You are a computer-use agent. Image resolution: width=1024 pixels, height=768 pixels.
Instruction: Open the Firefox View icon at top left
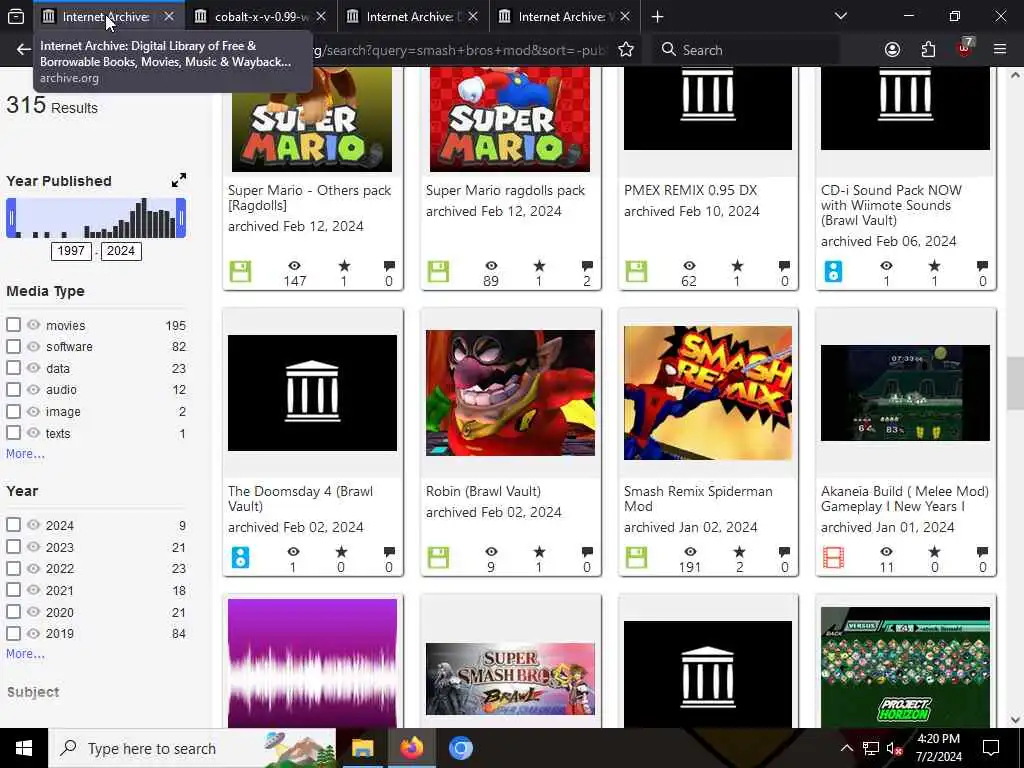16,16
